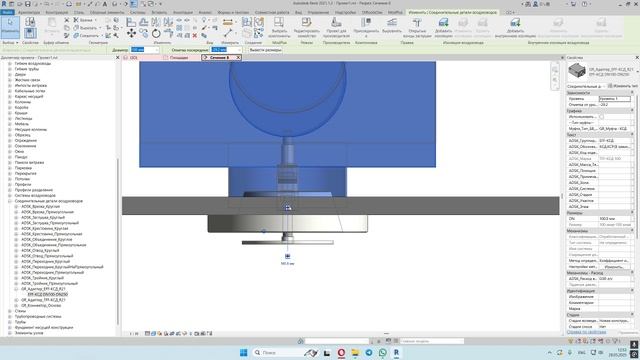Click Открытые концы заглушек icon

tap(417, 27)
